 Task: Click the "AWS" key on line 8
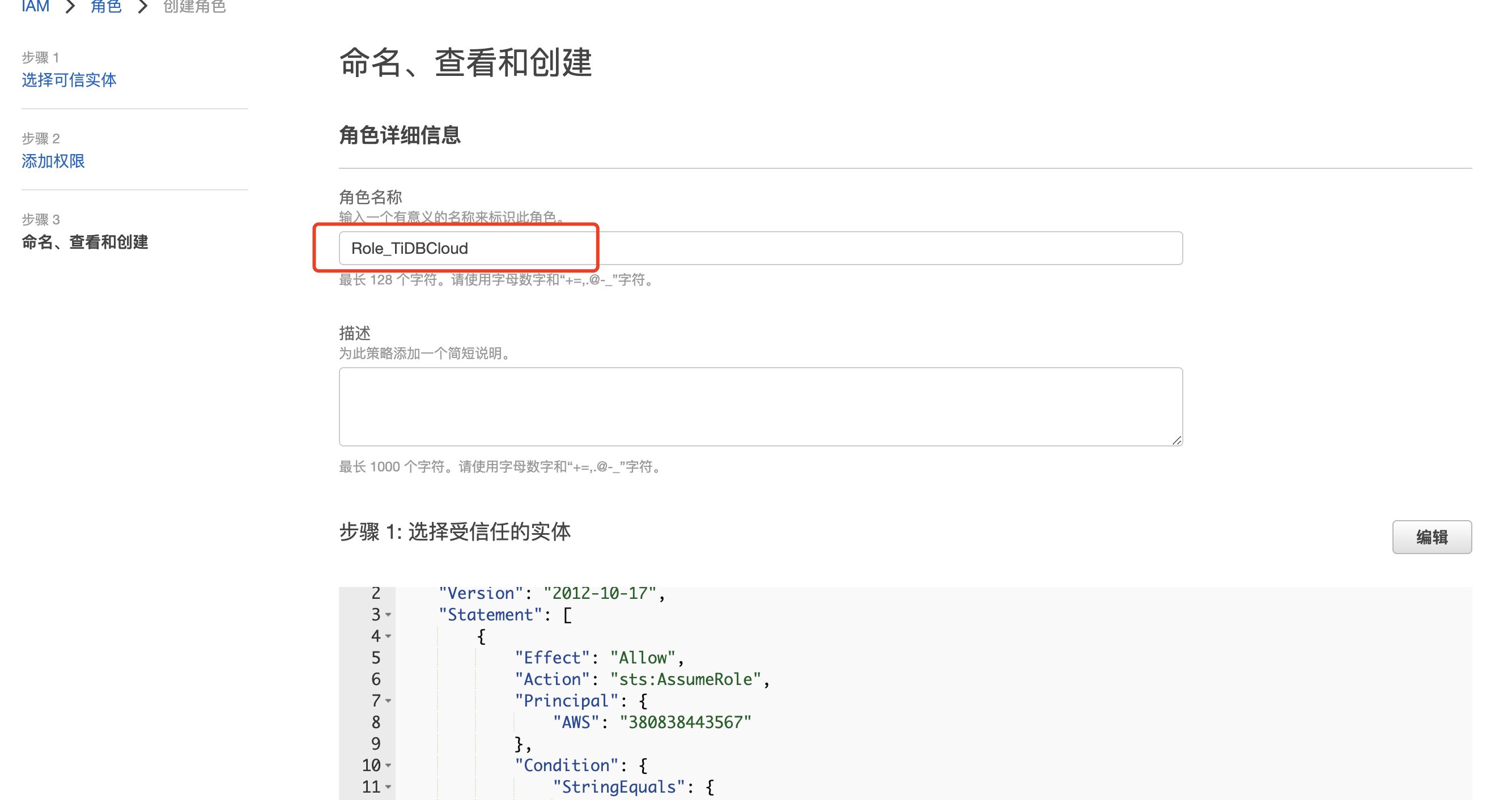(x=576, y=722)
